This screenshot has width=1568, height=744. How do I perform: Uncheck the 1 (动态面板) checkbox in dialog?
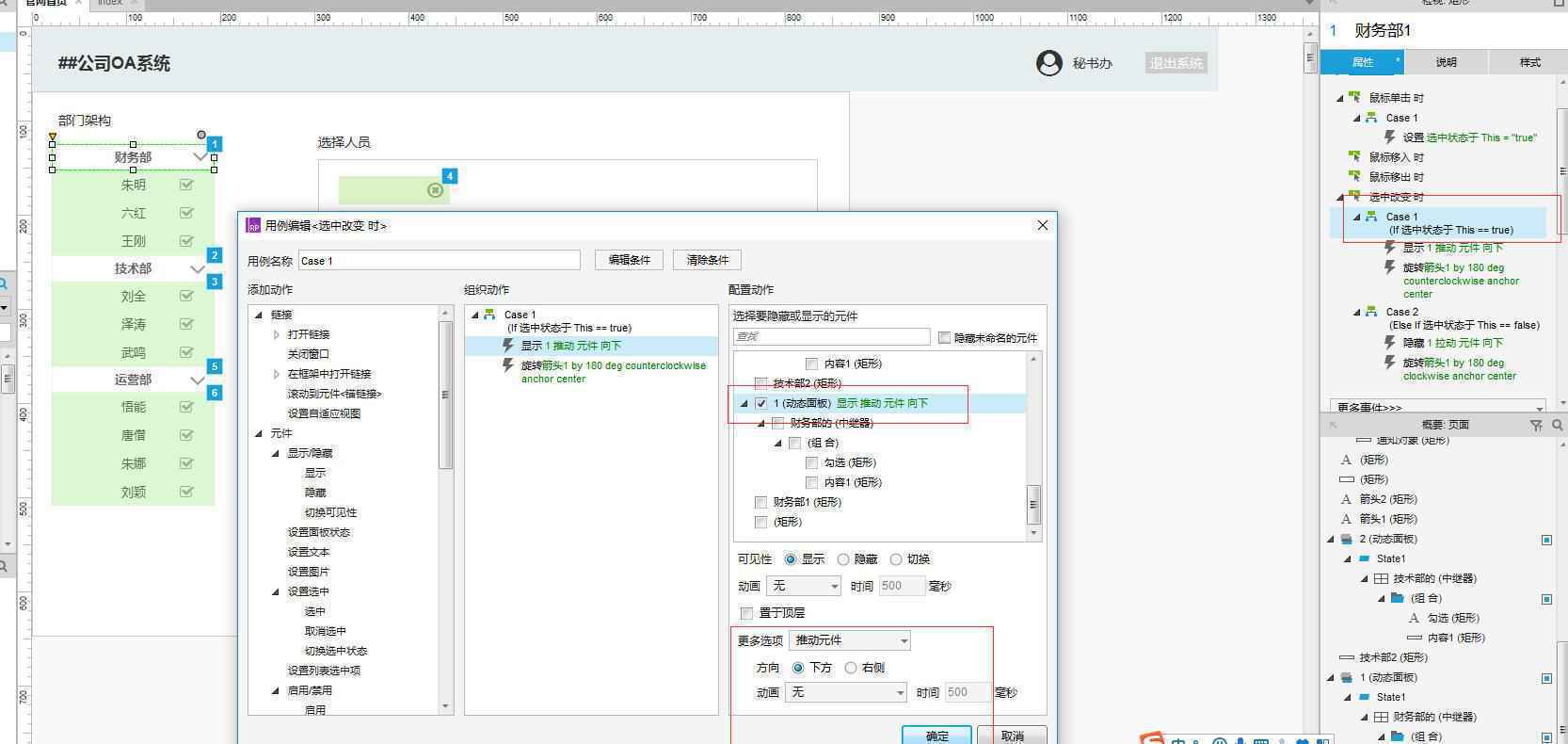(761, 403)
